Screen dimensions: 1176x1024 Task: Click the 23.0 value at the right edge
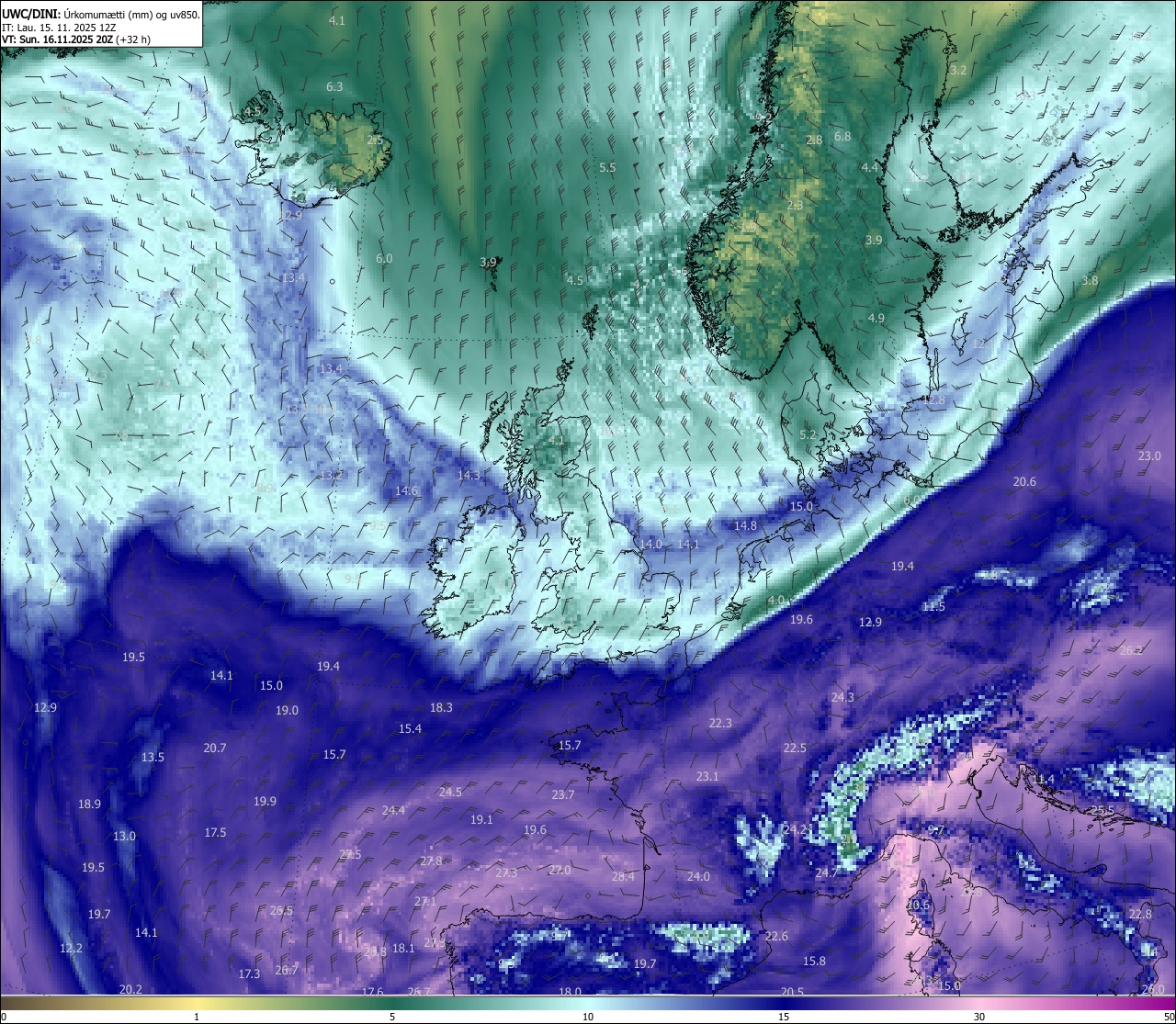(x=1149, y=456)
